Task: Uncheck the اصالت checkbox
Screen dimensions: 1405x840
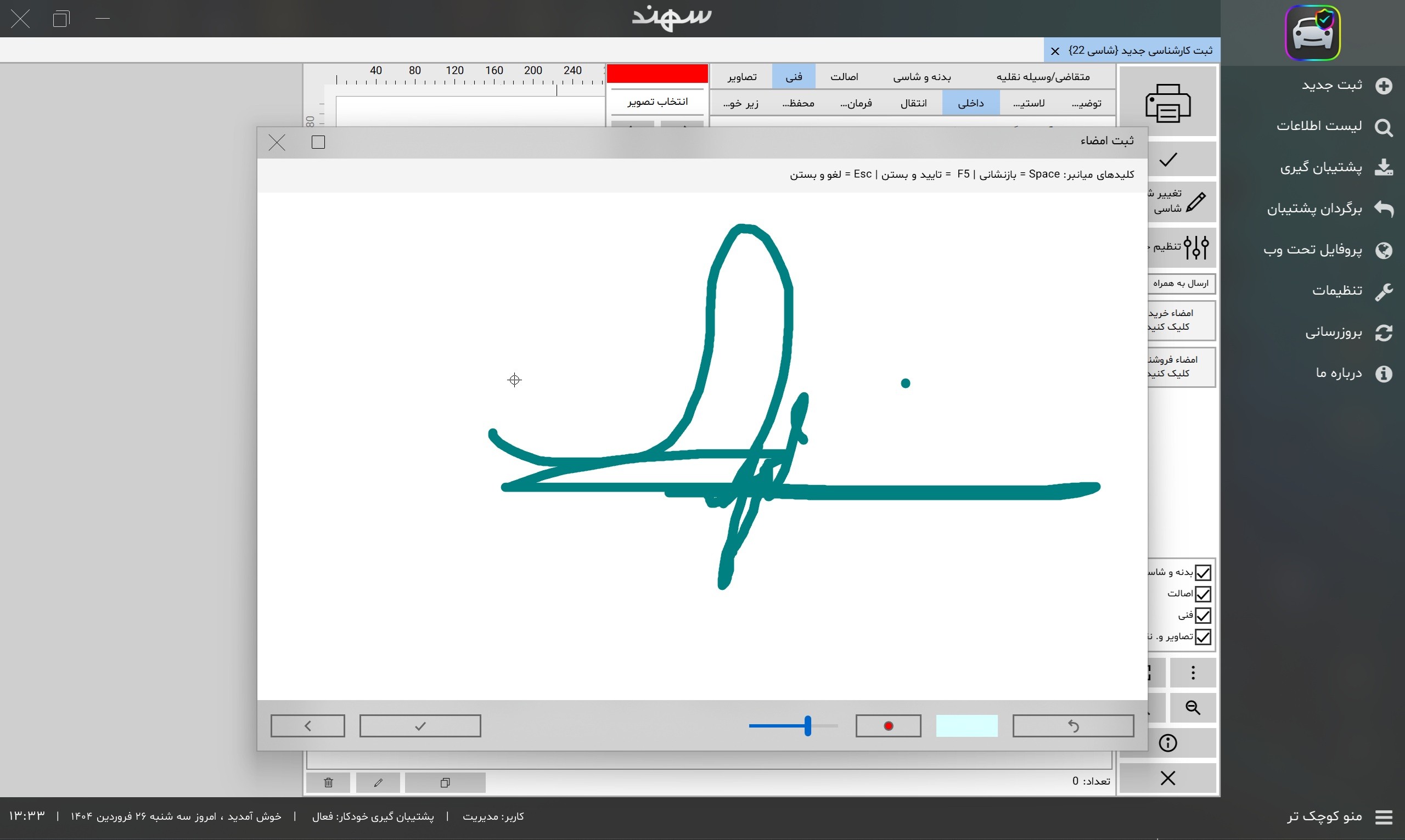Action: coord(1203,594)
